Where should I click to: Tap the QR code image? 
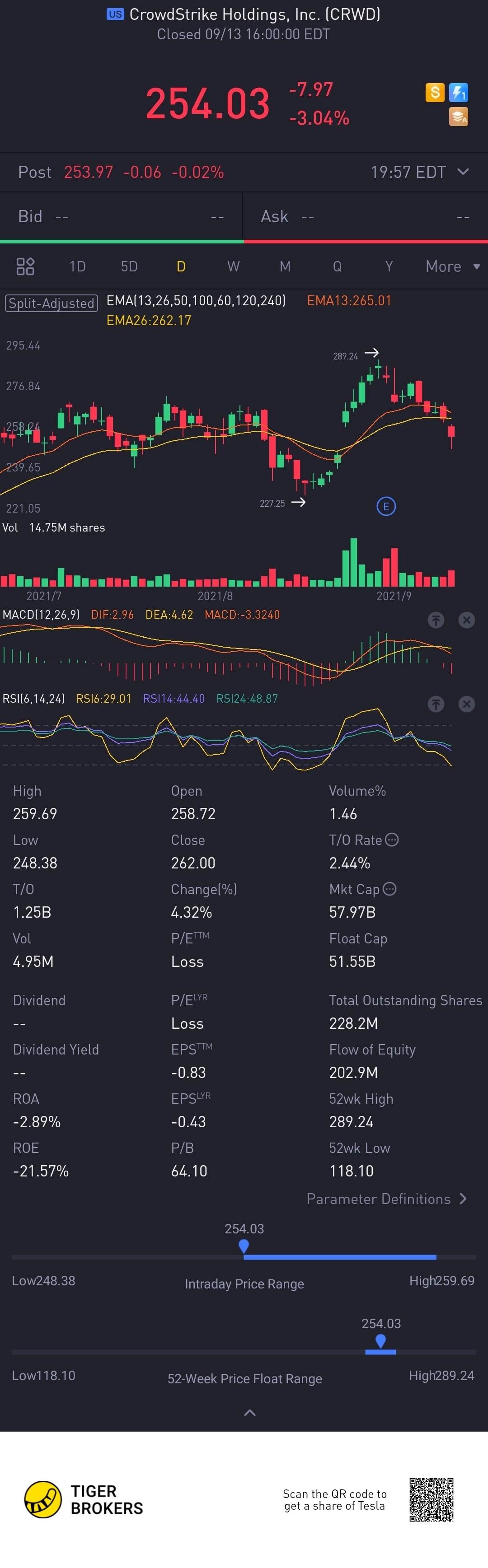432,1499
